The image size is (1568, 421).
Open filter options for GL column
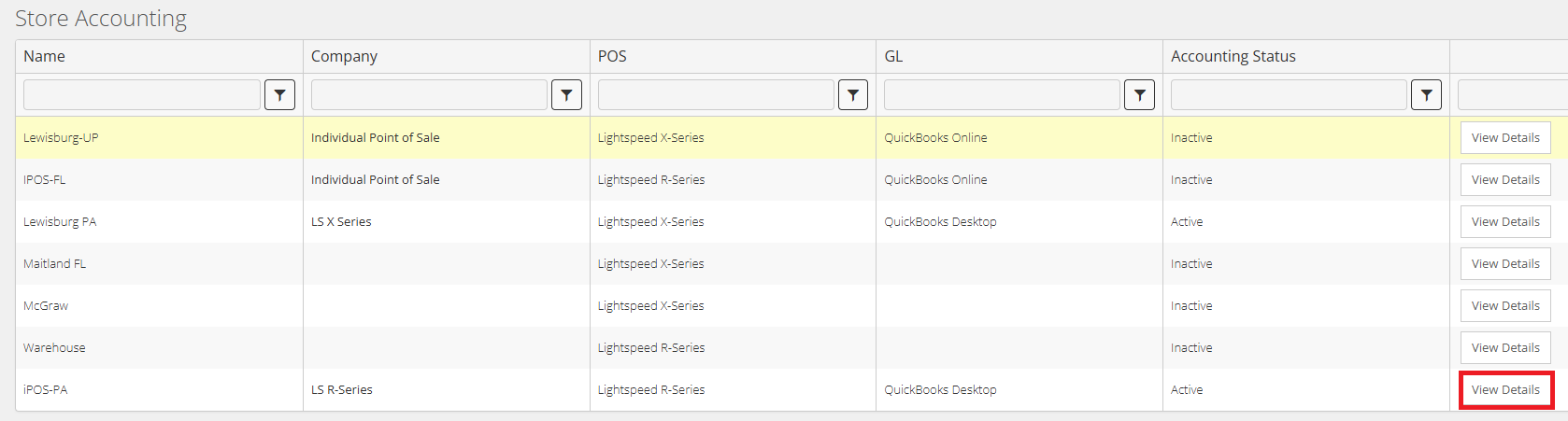pyautogui.click(x=1139, y=95)
